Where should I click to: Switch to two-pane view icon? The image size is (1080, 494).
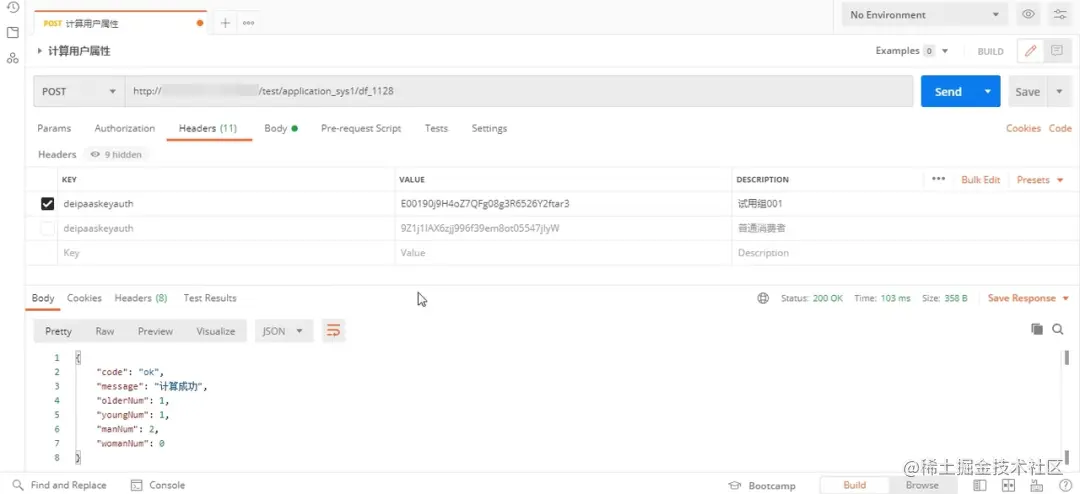(x=1008, y=485)
